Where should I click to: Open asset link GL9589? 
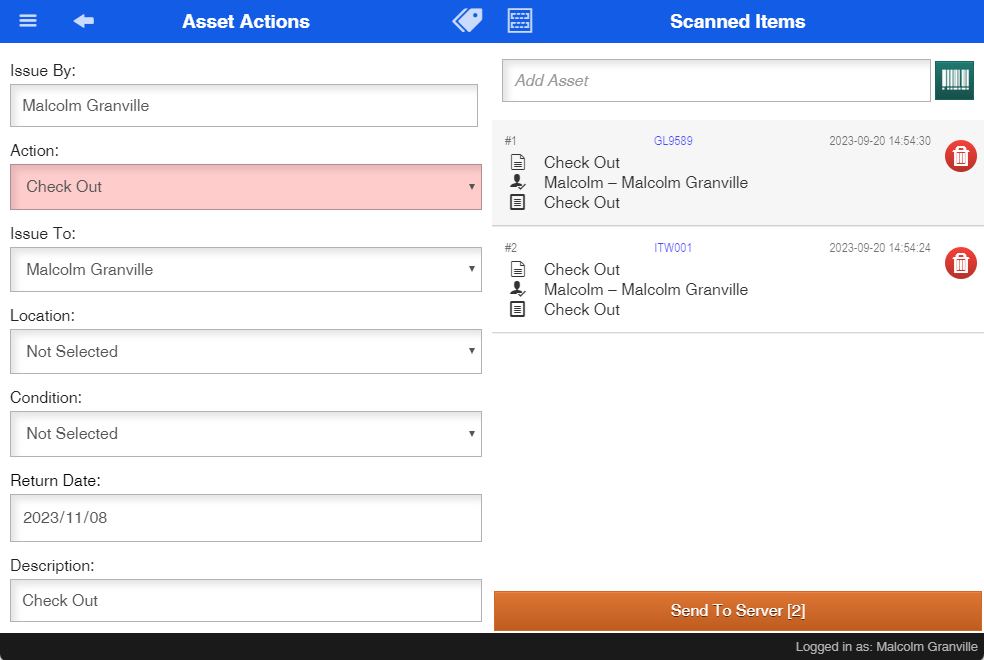tap(673, 141)
